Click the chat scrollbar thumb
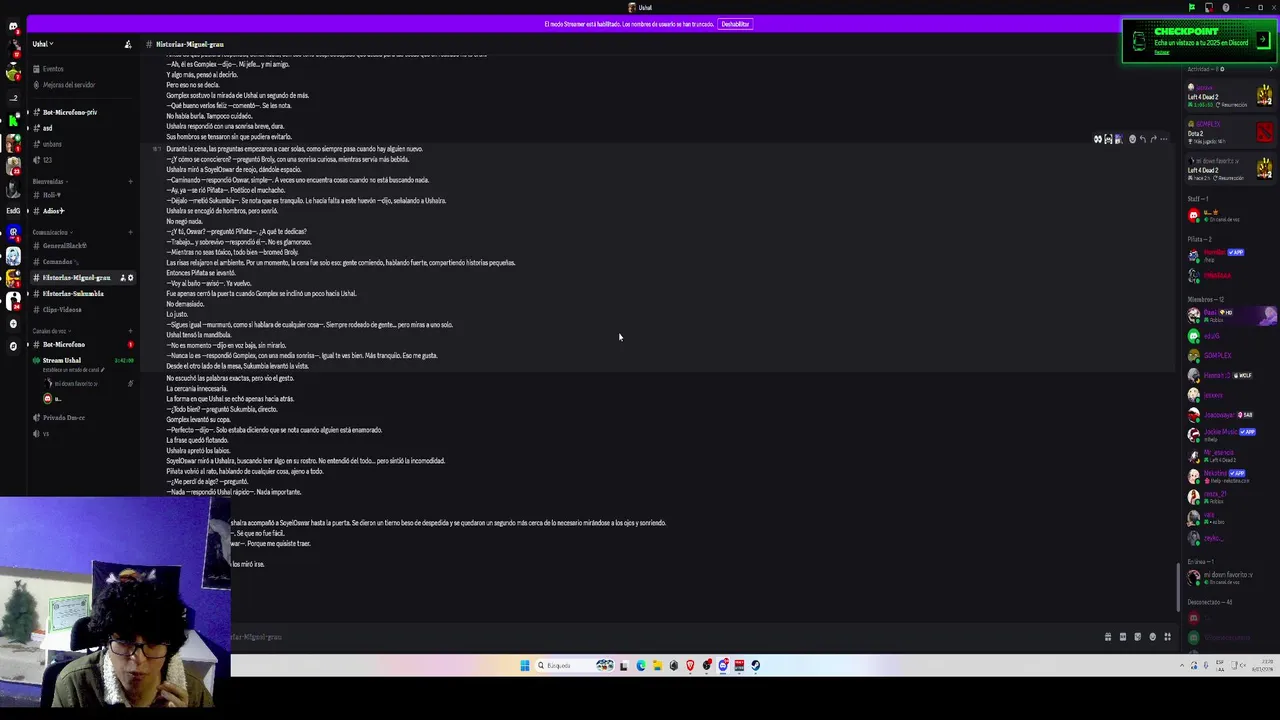The height and width of the screenshot is (720, 1280). tap(1176, 589)
